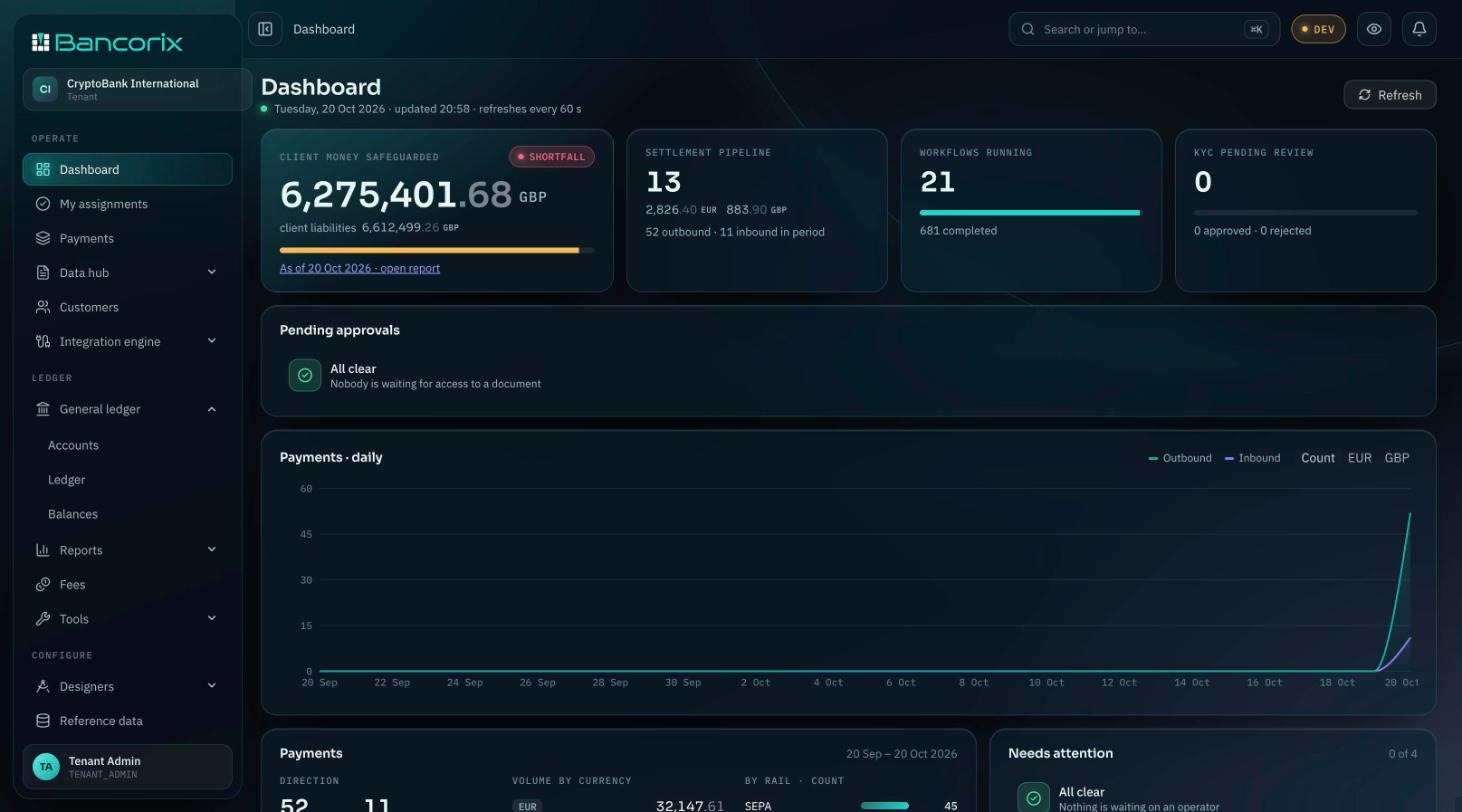Click the CI tenant avatar
This screenshot has width=1462, height=812.
point(45,89)
